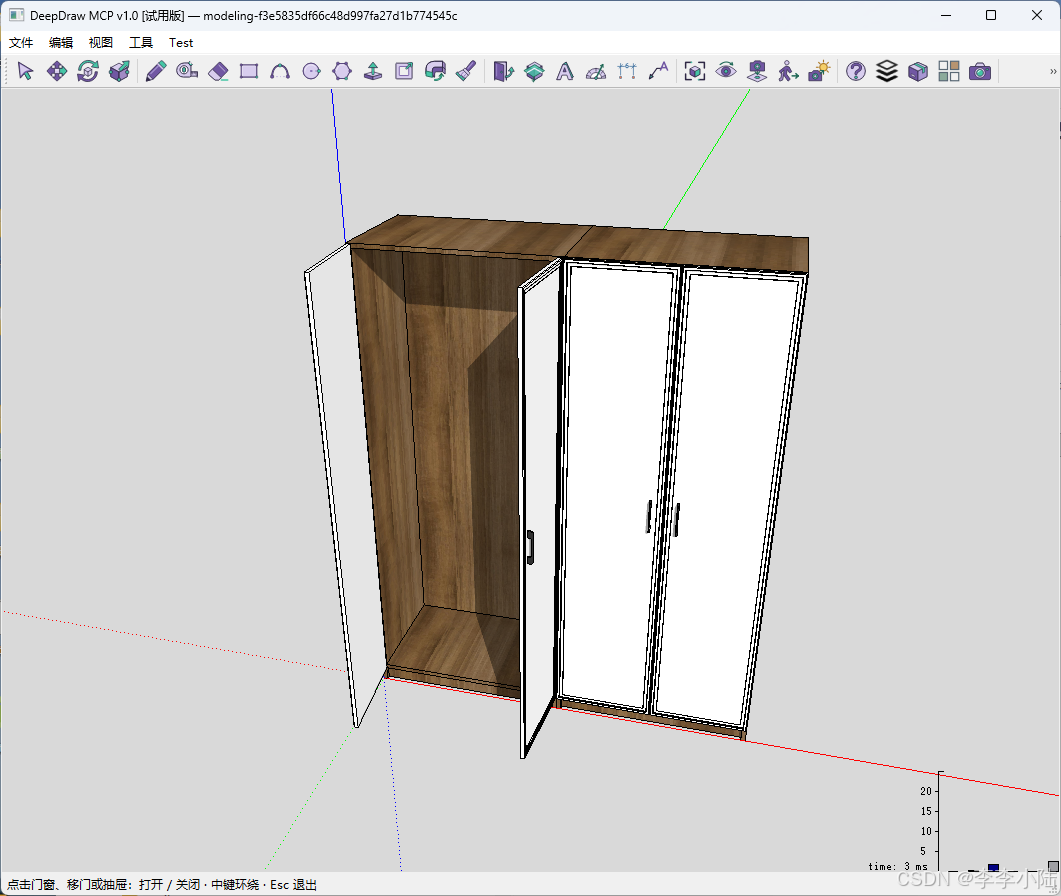Toggle the eye Look Around view
This screenshot has width=1061, height=896.
pyautogui.click(x=726, y=71)
